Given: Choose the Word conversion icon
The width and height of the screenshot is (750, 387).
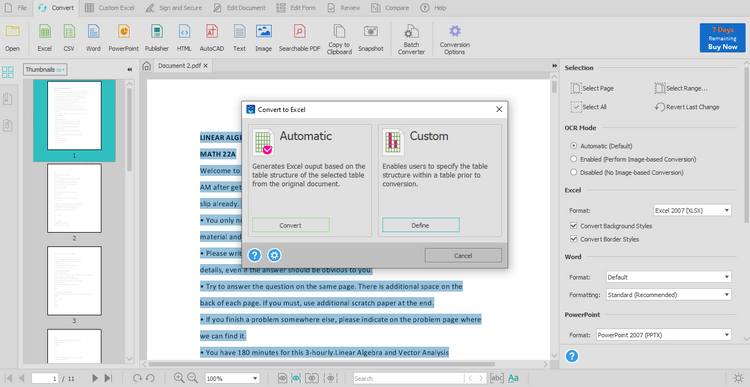Looking at the screenshot, I should tap(93, 32).
